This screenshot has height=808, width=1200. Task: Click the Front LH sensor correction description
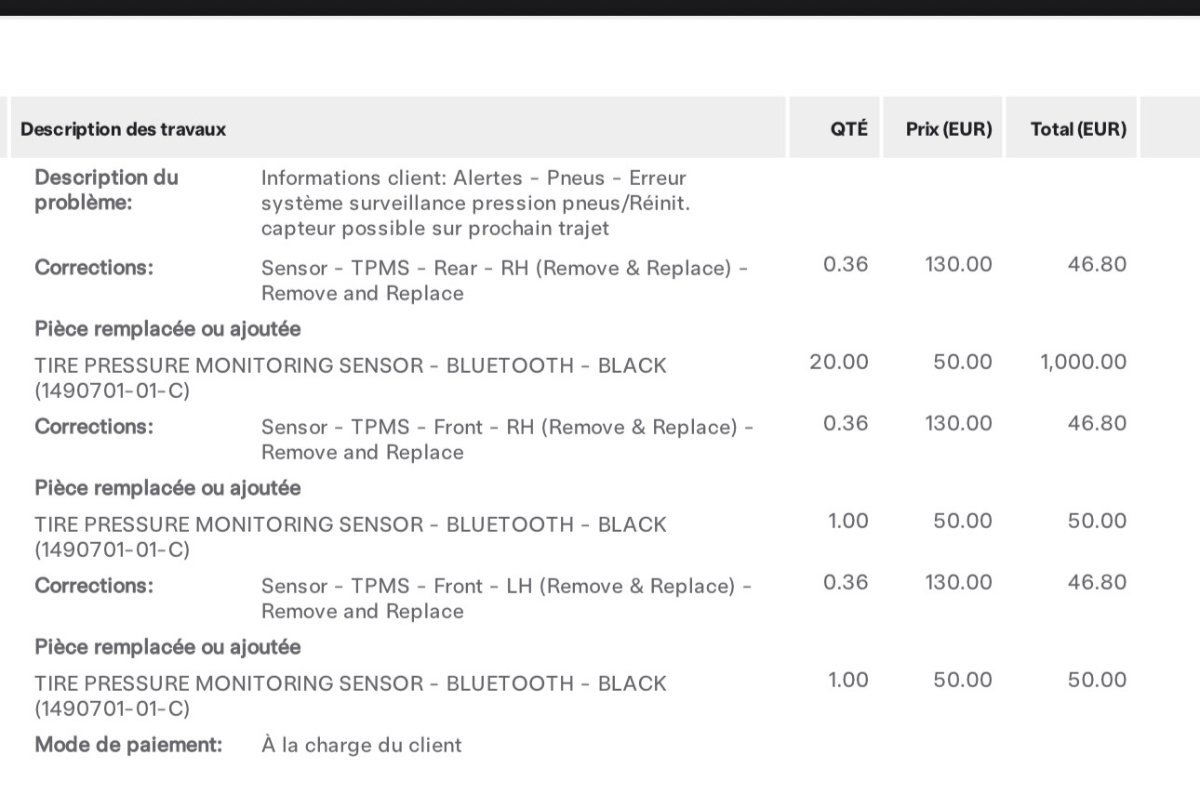click(x=506, y=598)
